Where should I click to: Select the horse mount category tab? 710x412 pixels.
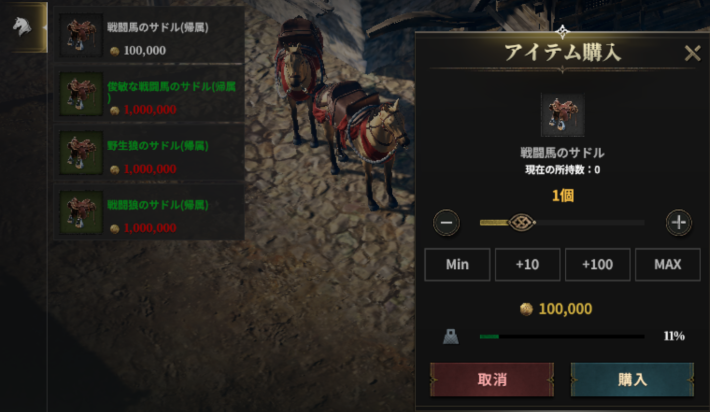pos(24,27)
